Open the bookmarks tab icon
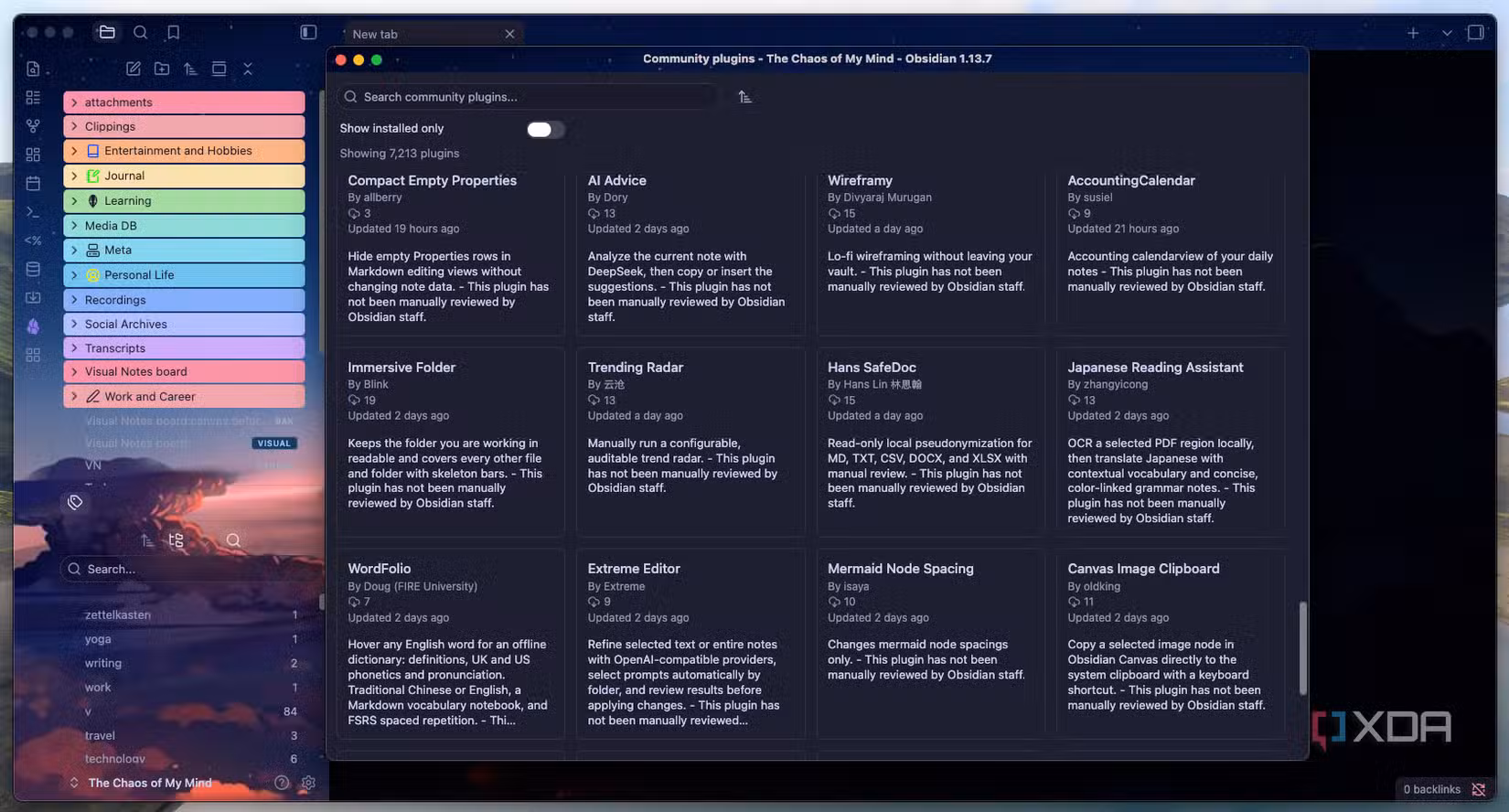1509x812 pixels. [173, 33]
